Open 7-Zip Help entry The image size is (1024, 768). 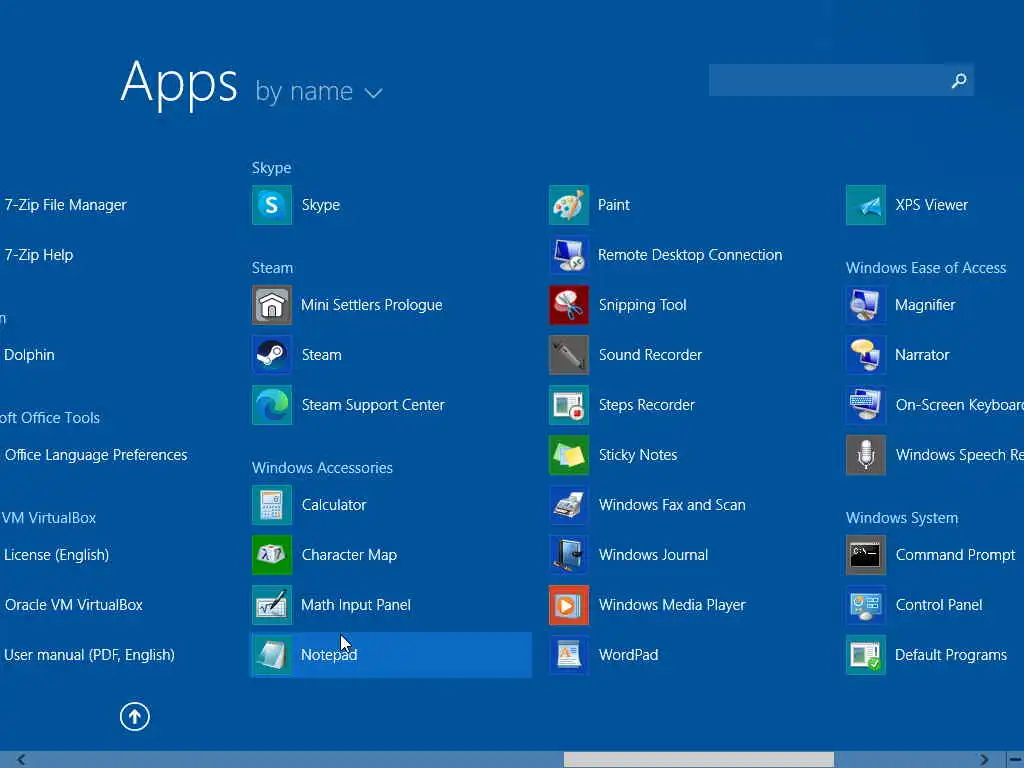click(39, 255)
